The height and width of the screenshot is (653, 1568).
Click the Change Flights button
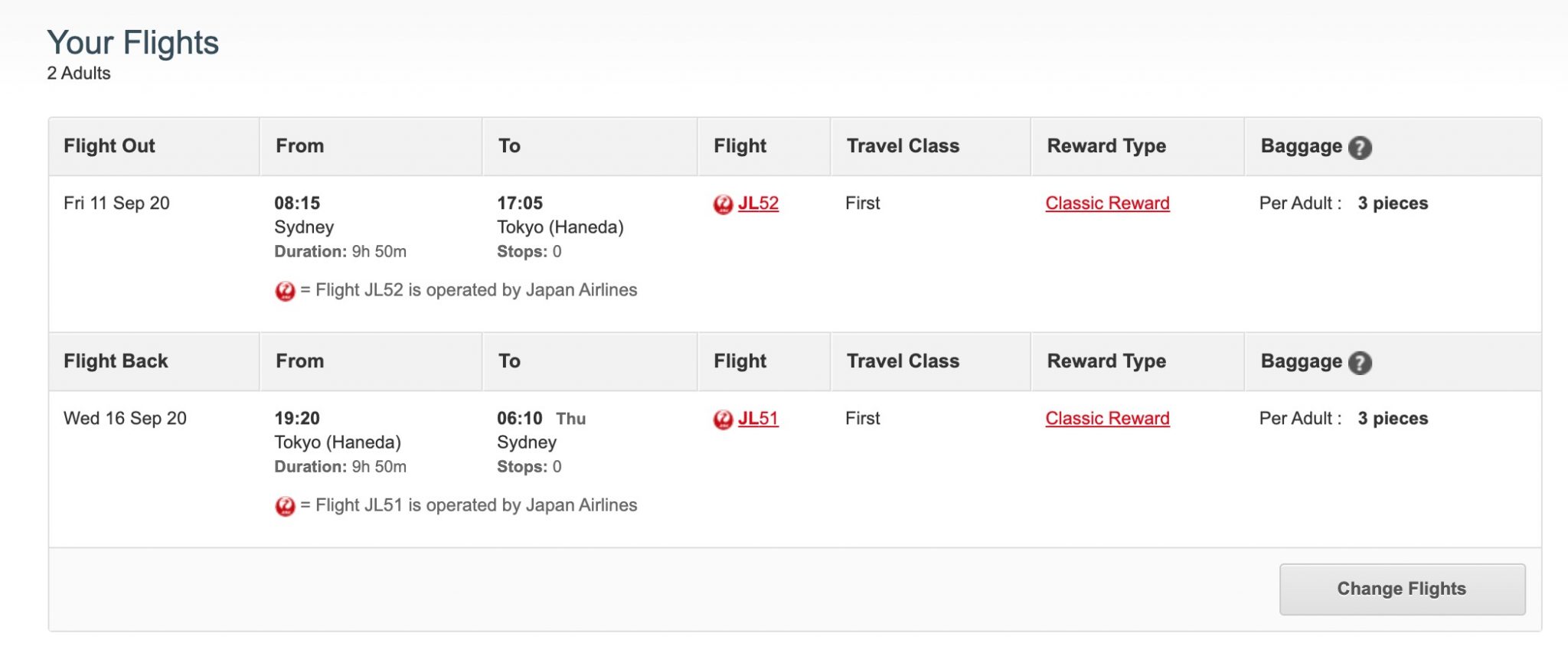coord(1402,589)
